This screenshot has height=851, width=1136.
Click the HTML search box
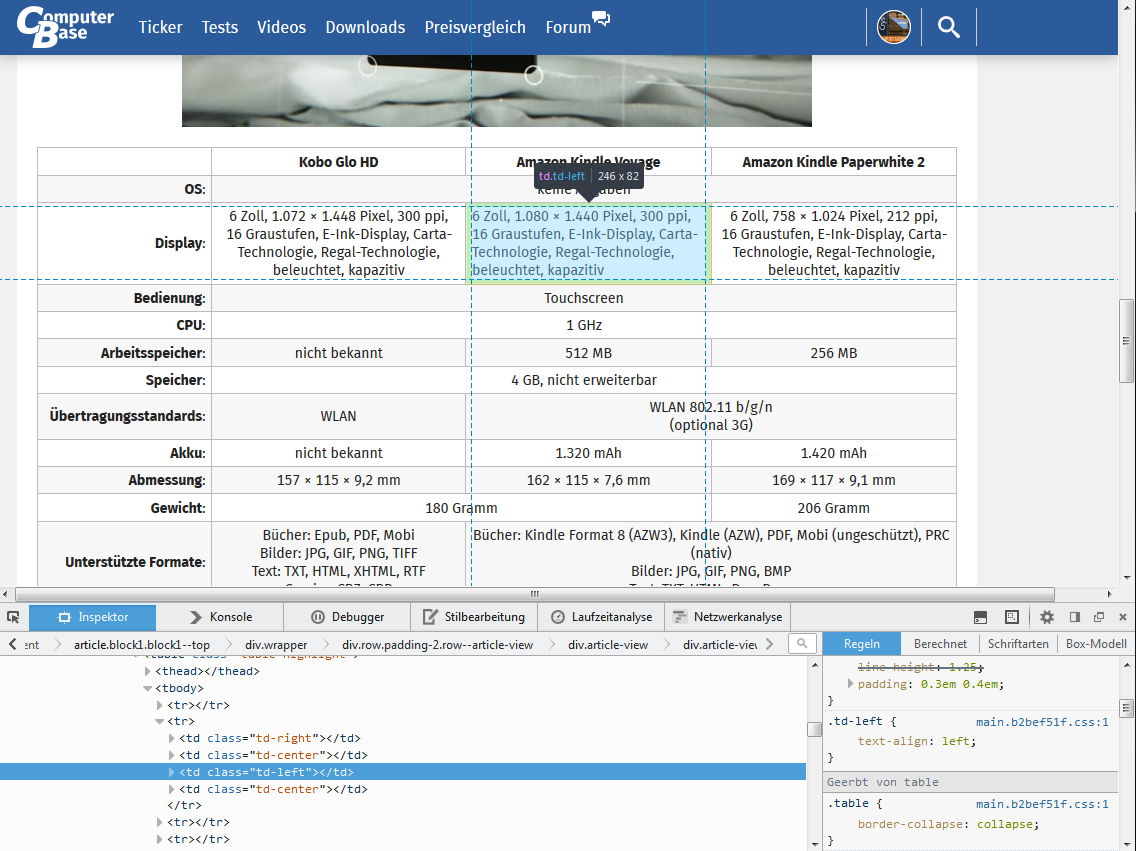(x=802, y=643)
